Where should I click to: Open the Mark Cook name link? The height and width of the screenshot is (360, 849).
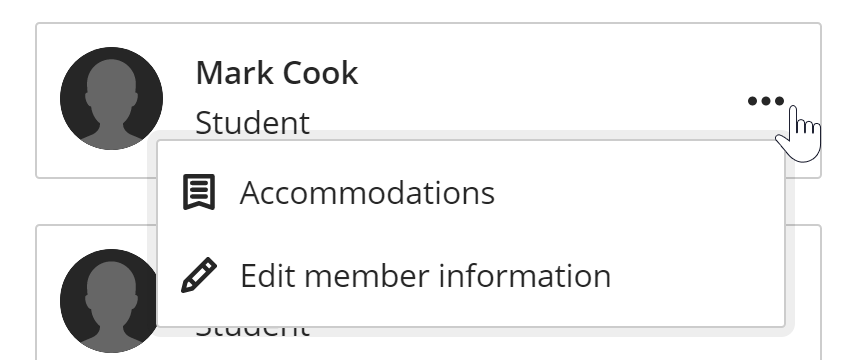pyautogui.click(x=277, y=73)
